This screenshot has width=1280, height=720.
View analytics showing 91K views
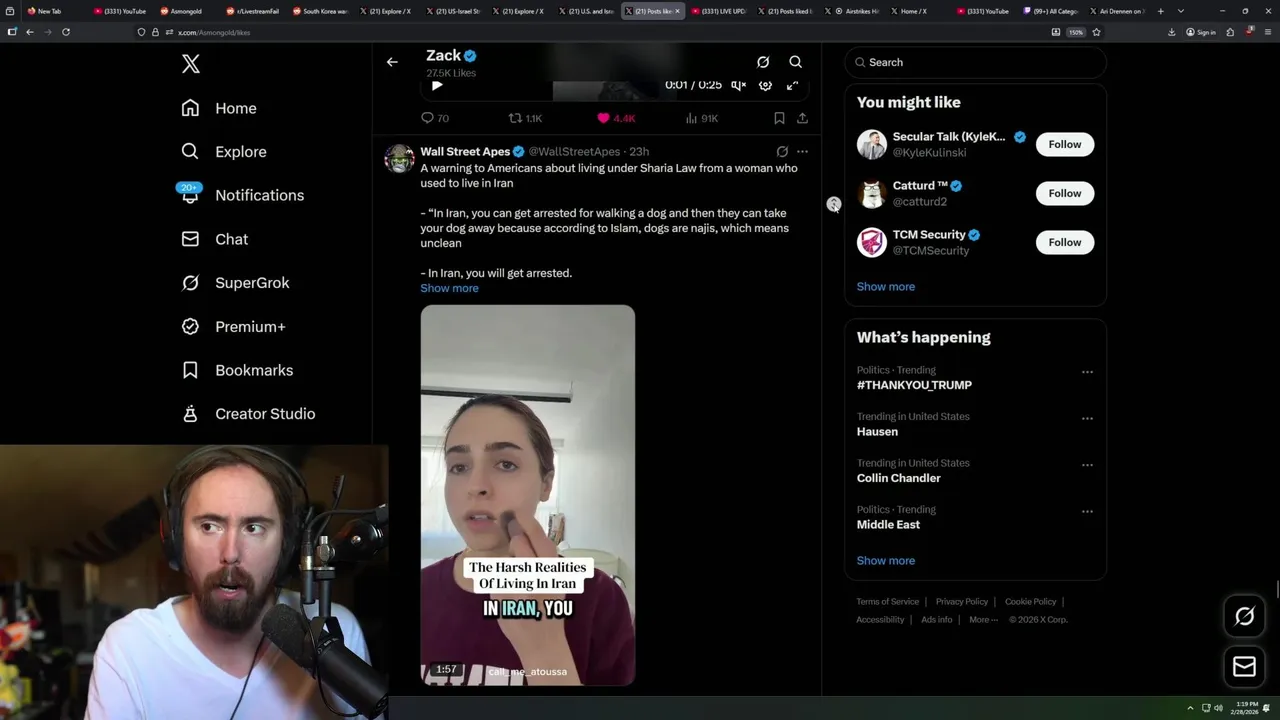(702, 118)
